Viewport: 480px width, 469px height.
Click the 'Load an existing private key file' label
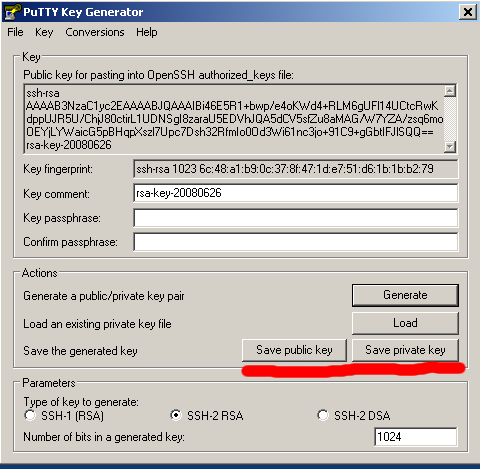[97, 324]
